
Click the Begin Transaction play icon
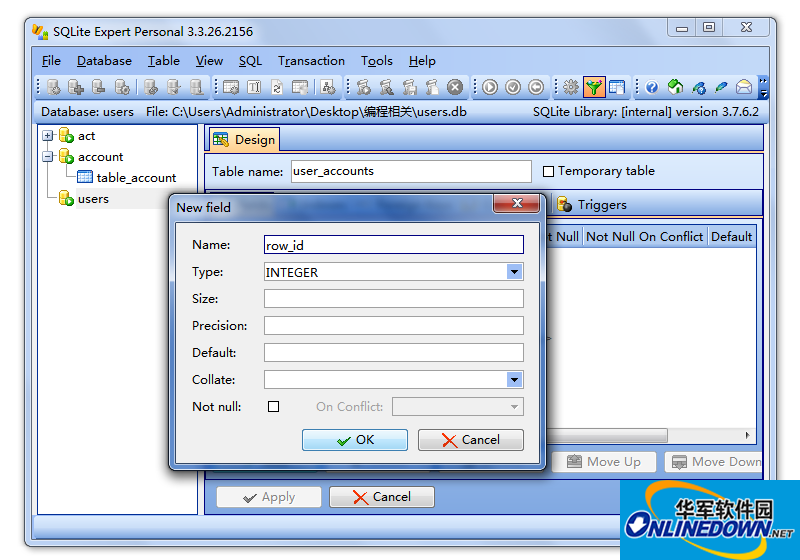(490, 87)
